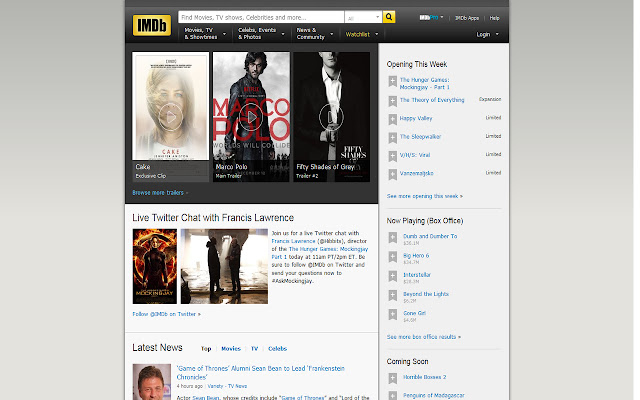Click the yellow search magnifier button
The height and width of the screenshot is (400, 640).
(389, 17)
